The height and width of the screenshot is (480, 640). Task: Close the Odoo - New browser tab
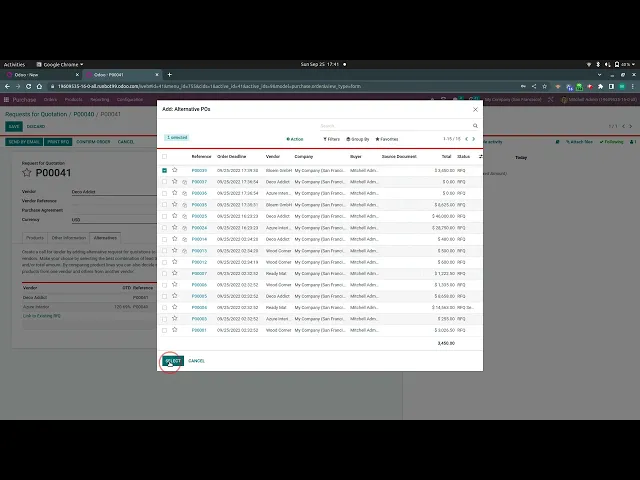point(77,75)
